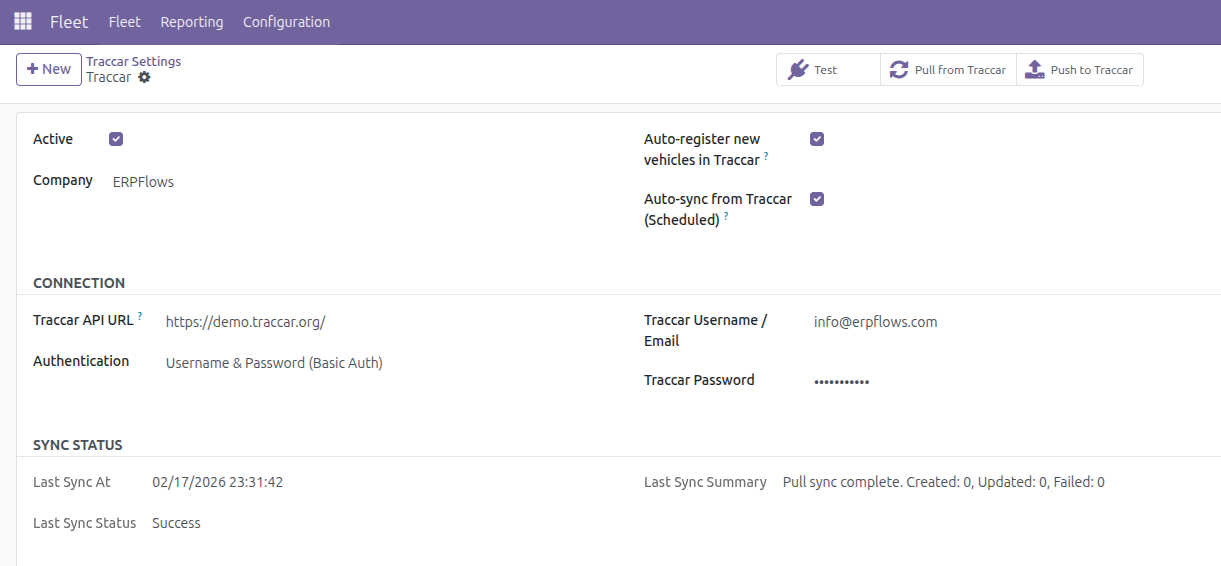Click the gear icon next to Traccar

pyautogui.click(x=144, y=77)
